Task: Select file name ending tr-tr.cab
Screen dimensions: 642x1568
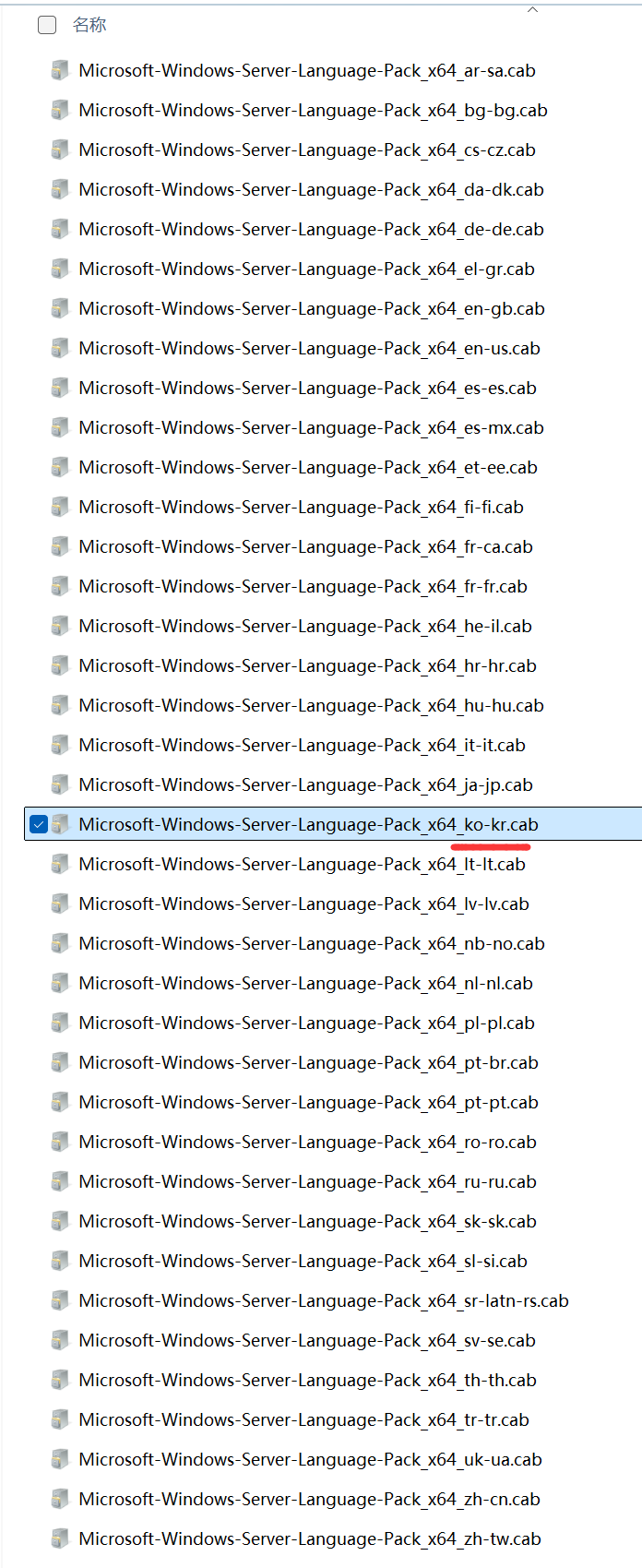Action: 303,1420
